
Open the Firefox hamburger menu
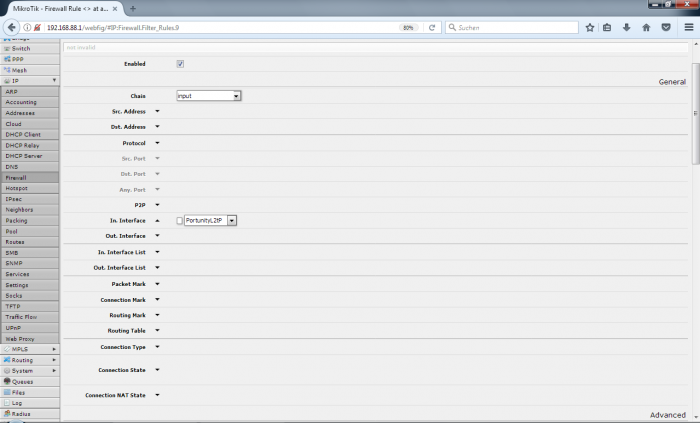(x=688, y=27)
